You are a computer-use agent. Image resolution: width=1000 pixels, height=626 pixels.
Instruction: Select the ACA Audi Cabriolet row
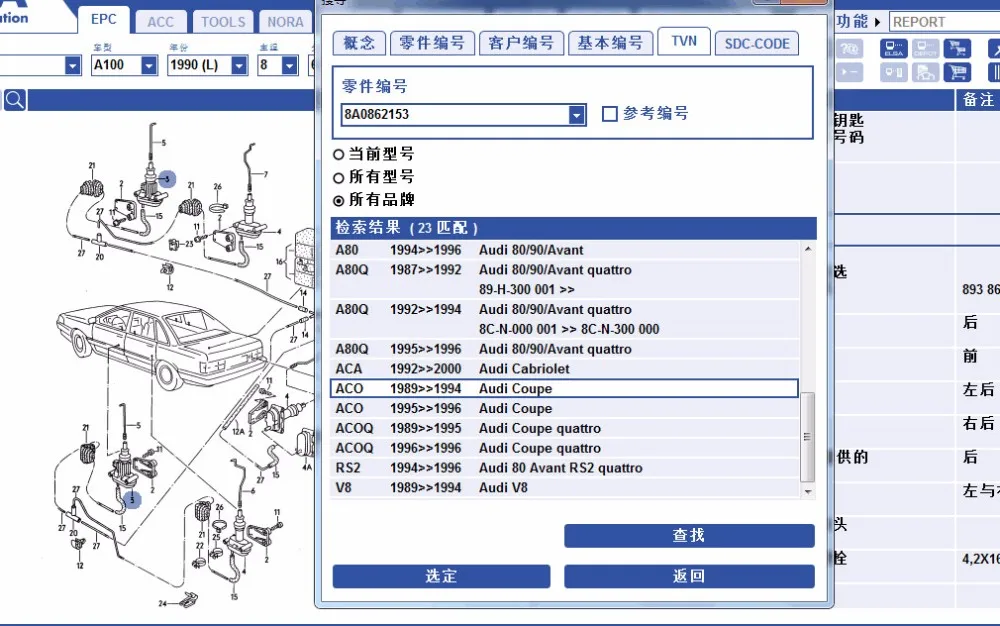click(x=565, y=368)
